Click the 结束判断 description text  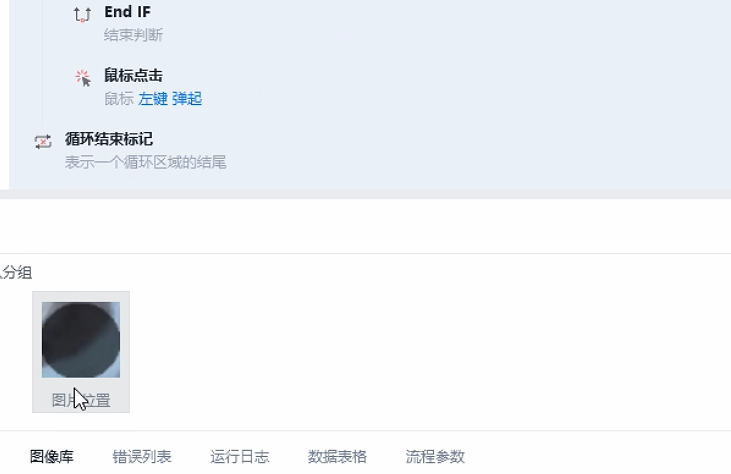pyautogui.click(x=133, y=35)
